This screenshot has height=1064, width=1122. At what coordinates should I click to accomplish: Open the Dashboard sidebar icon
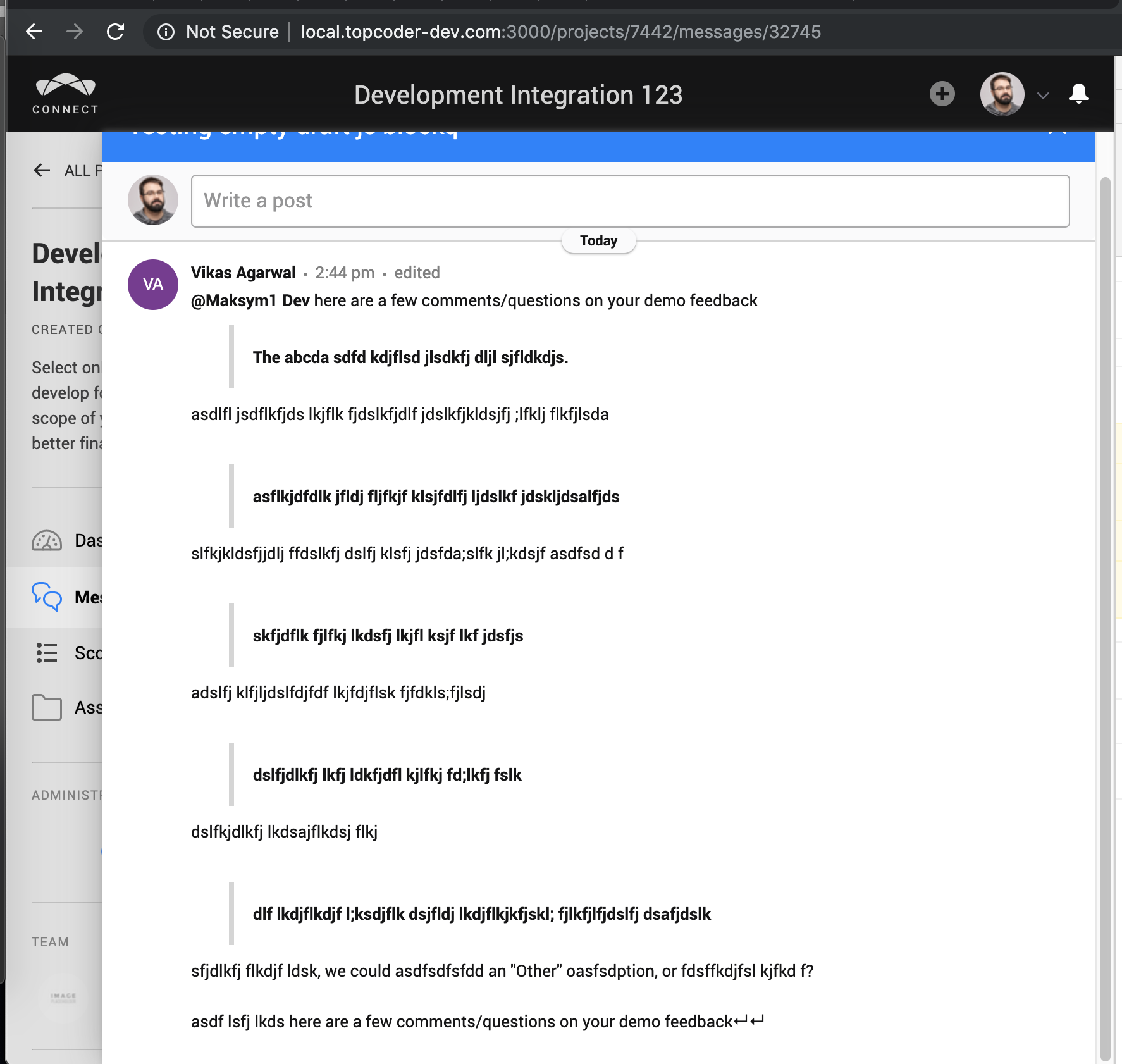point(47,540)
